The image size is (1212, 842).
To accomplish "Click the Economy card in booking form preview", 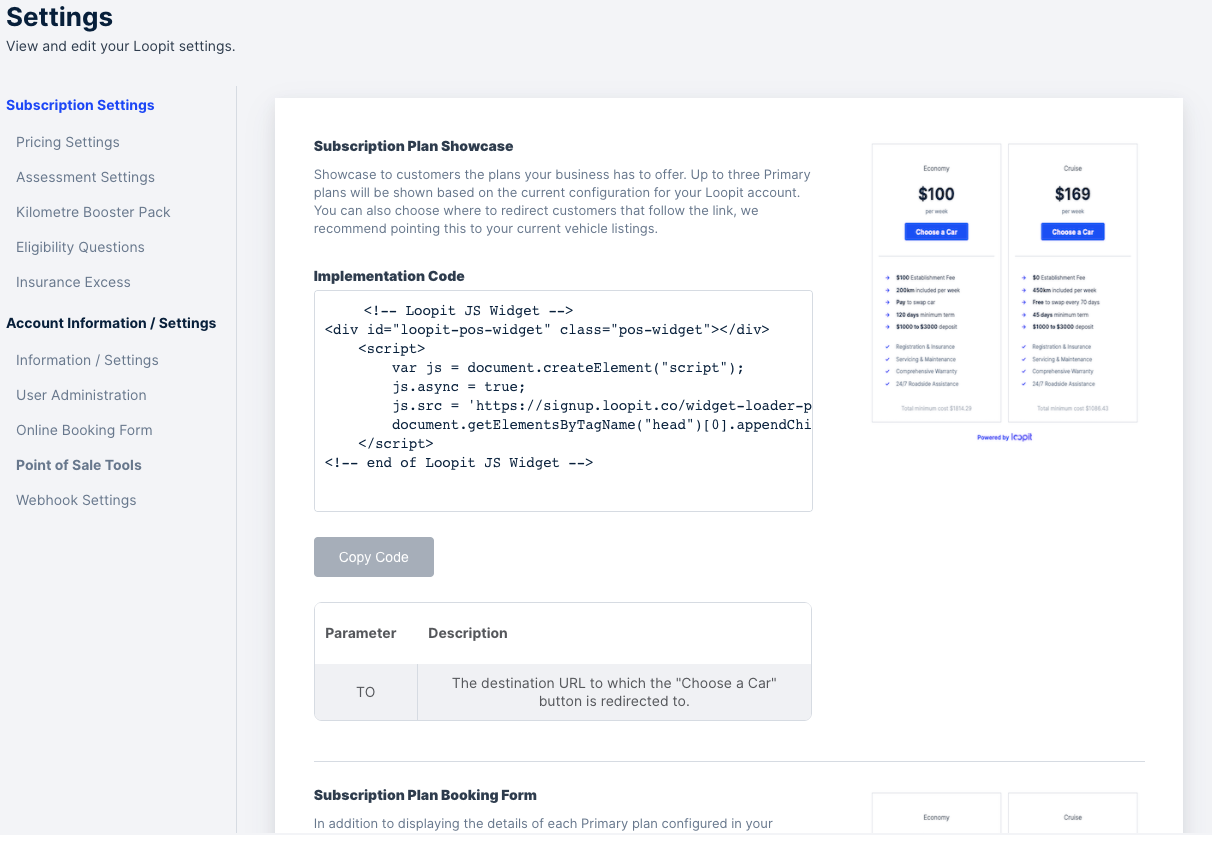I will 936,813.
